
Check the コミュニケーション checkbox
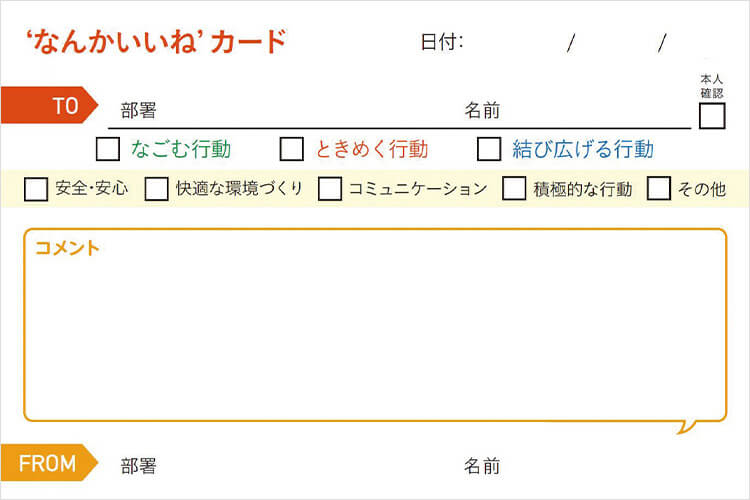[330, 189]
